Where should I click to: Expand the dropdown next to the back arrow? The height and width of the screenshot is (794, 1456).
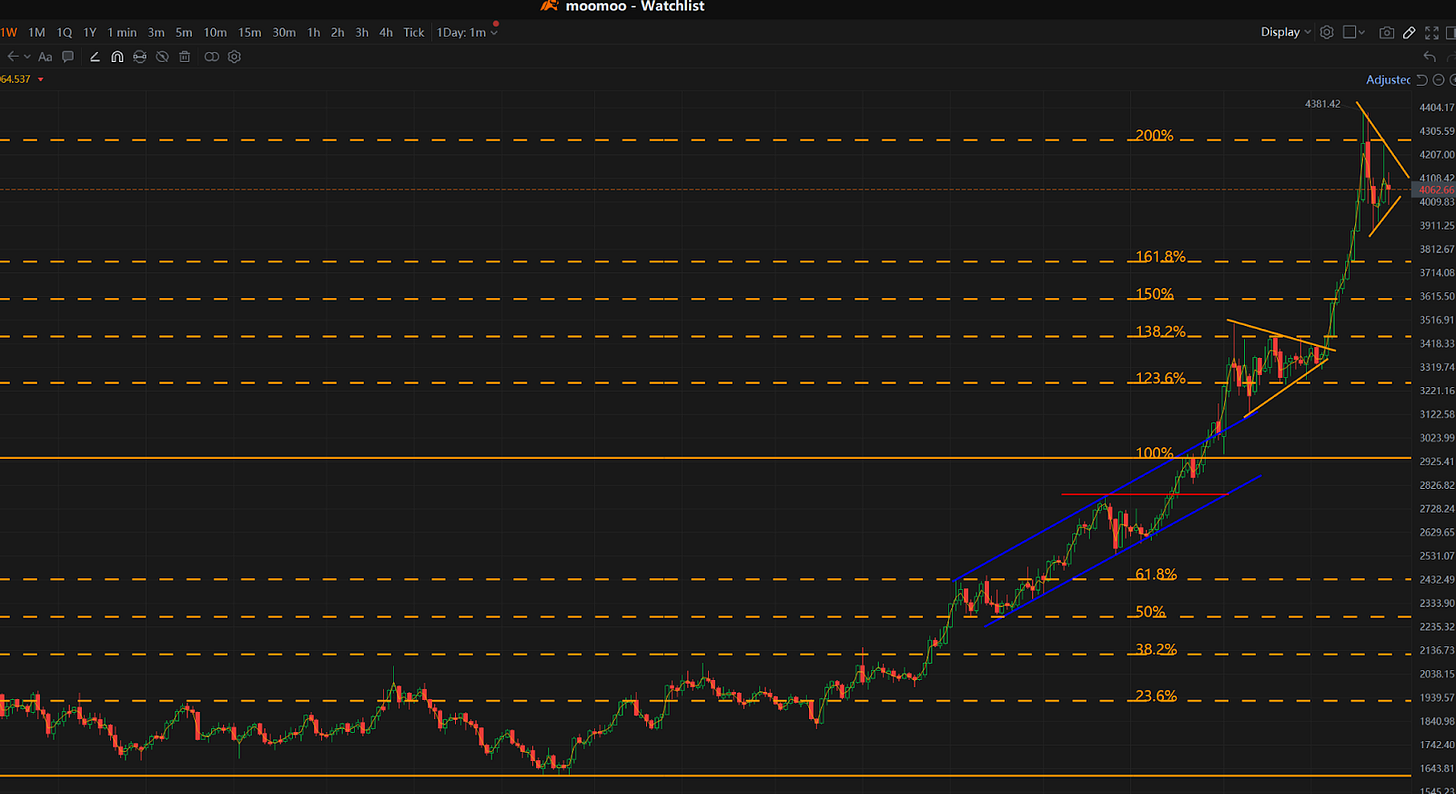point(26,57)
